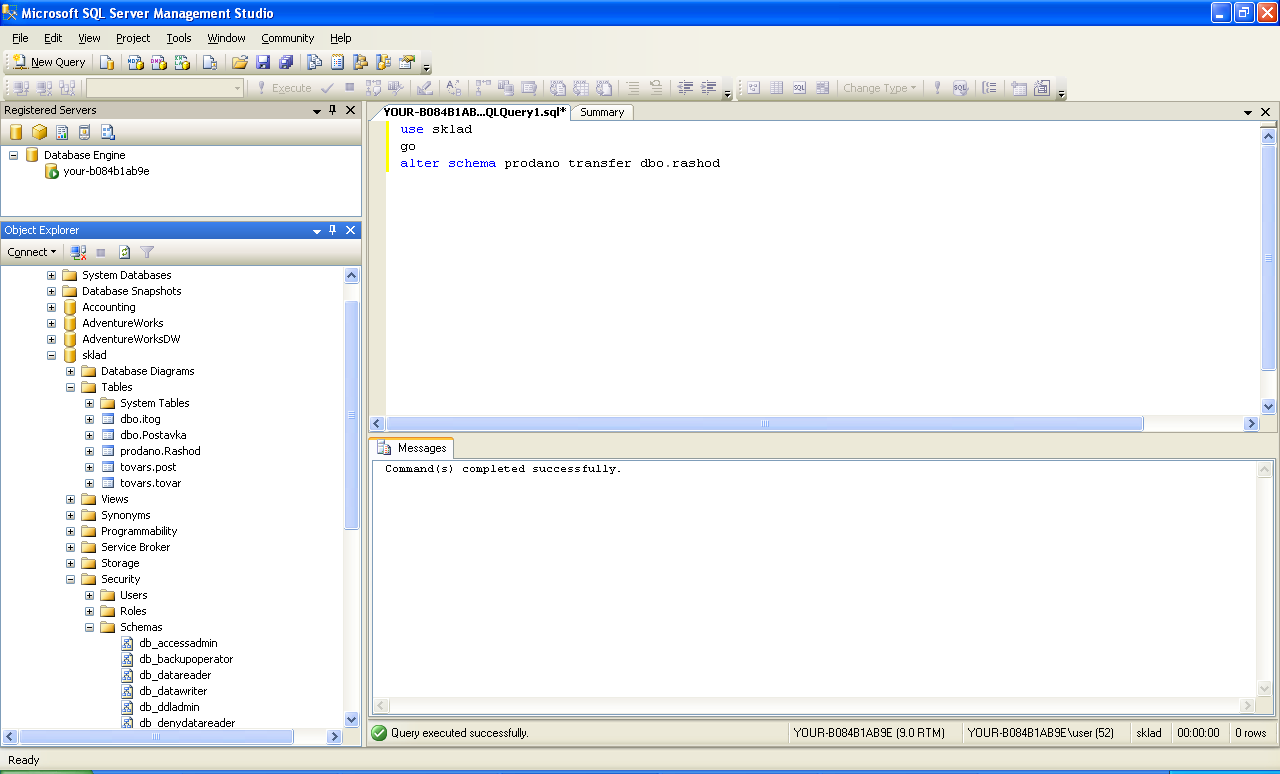Open Connect dropdown in Object Explorer

tap(32, 252)
